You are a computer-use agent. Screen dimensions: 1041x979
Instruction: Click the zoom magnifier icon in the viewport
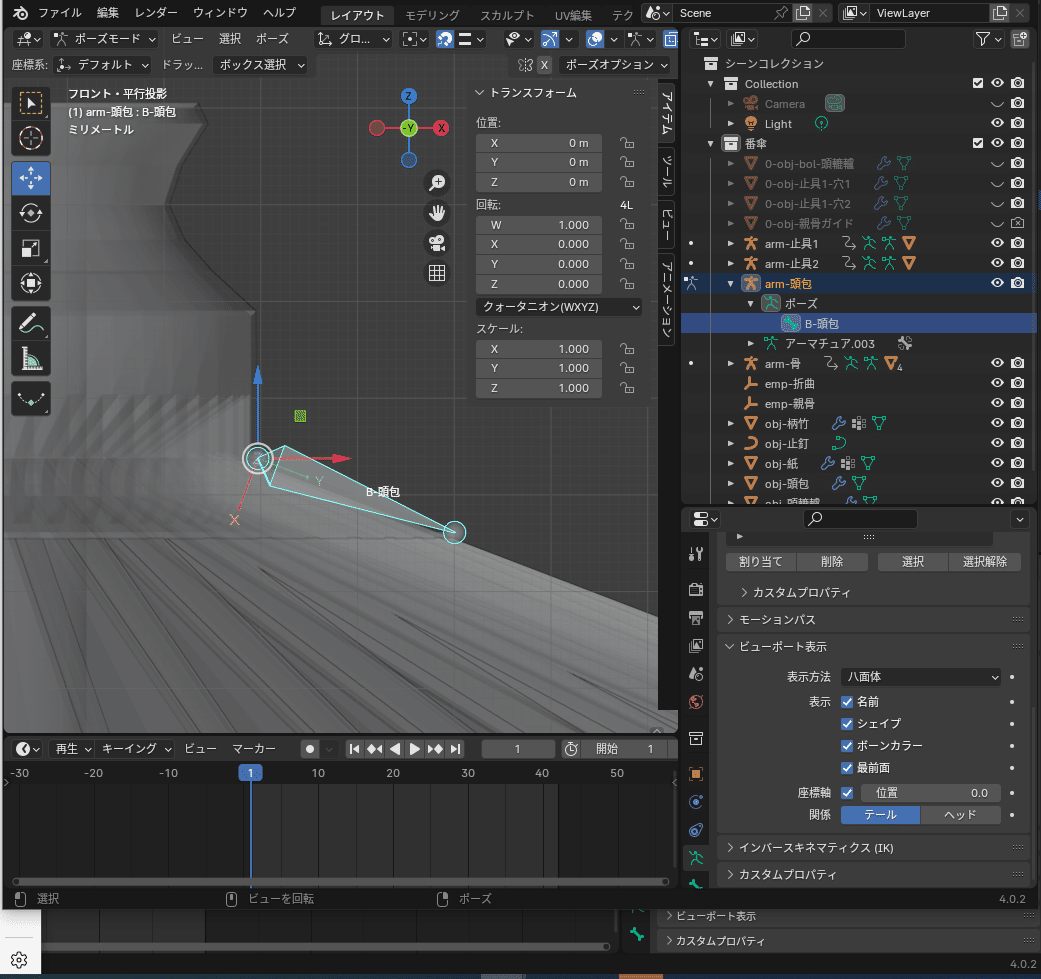click(x=436, y=182)
